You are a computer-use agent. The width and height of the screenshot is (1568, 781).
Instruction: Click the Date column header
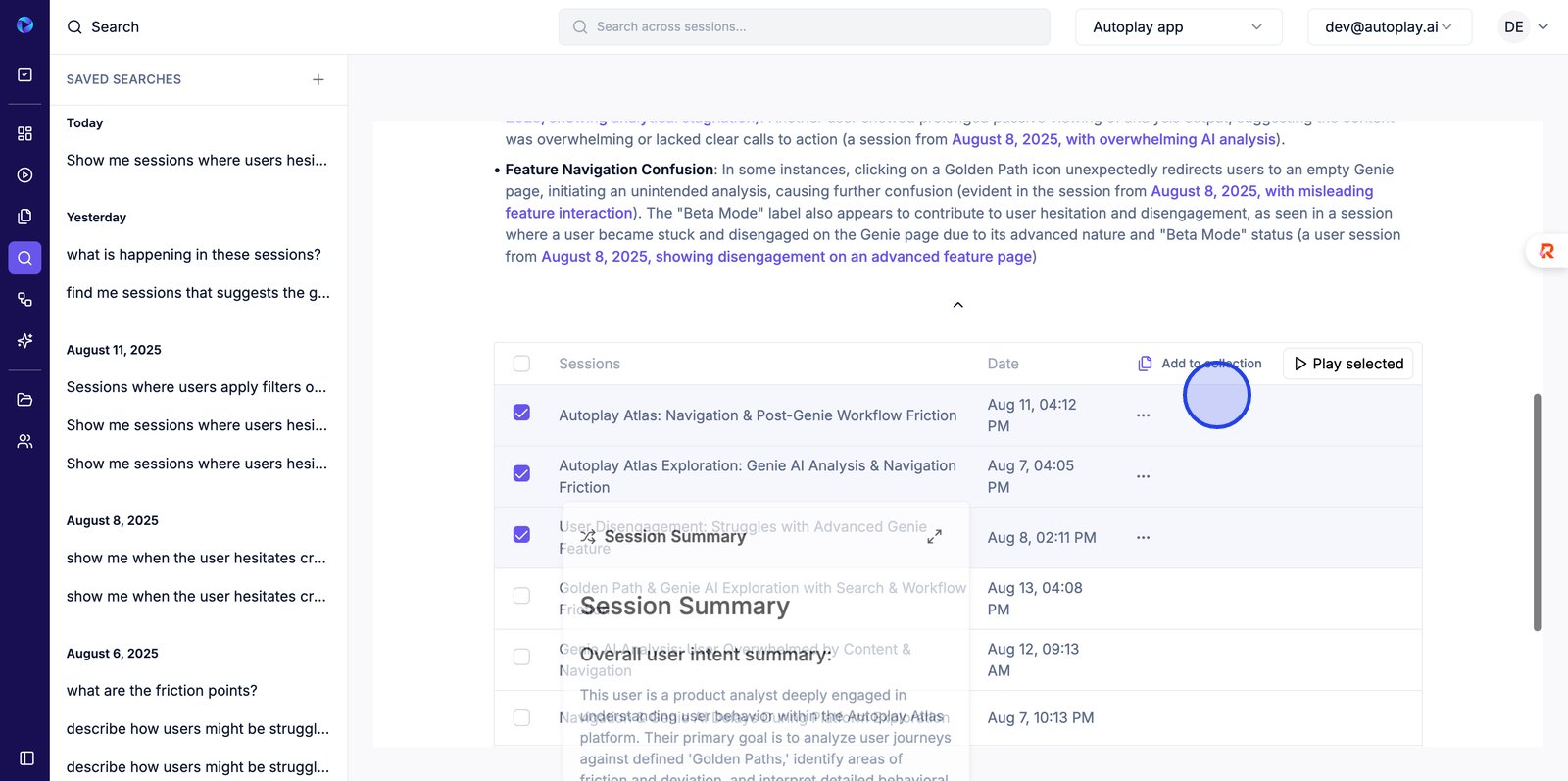(x=1003, y=364)
